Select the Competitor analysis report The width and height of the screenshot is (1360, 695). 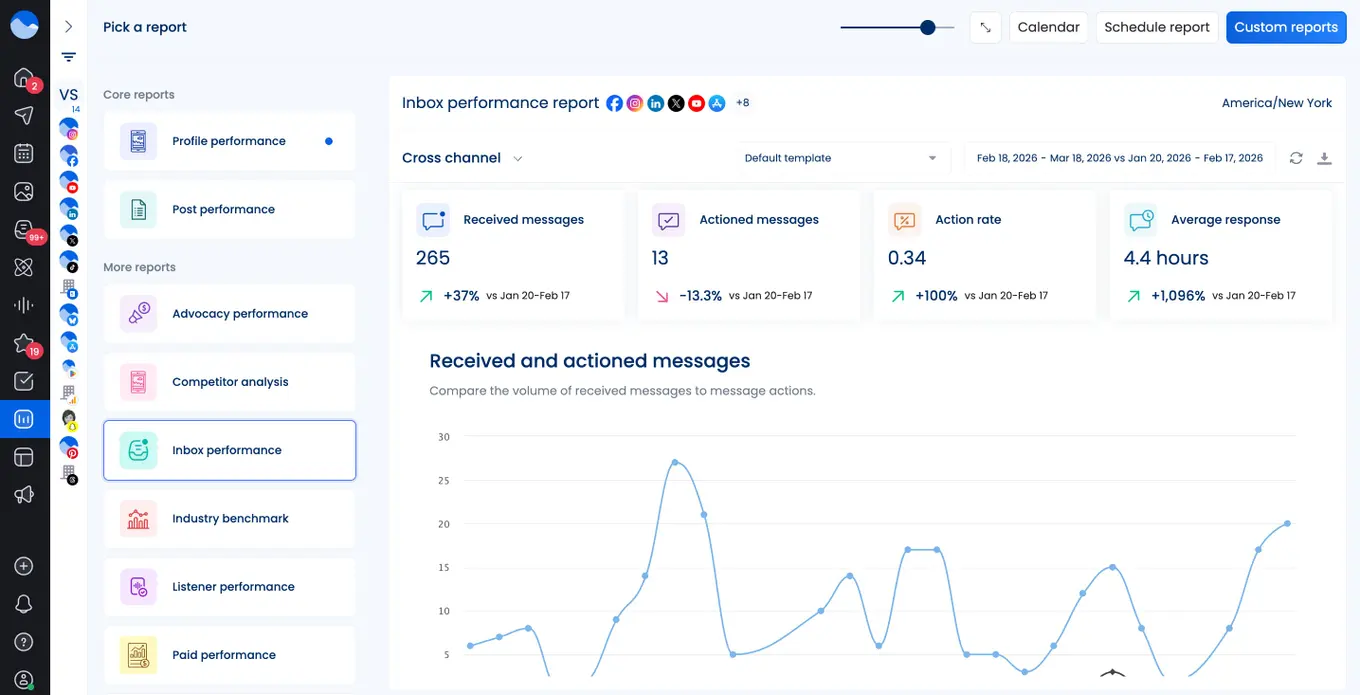click(229, 382)
